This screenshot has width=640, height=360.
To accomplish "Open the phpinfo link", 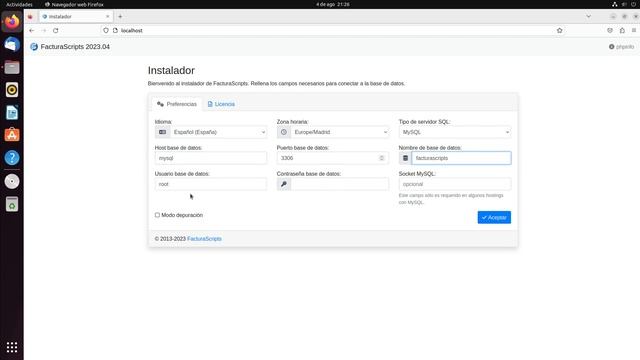I will [622, 47].
